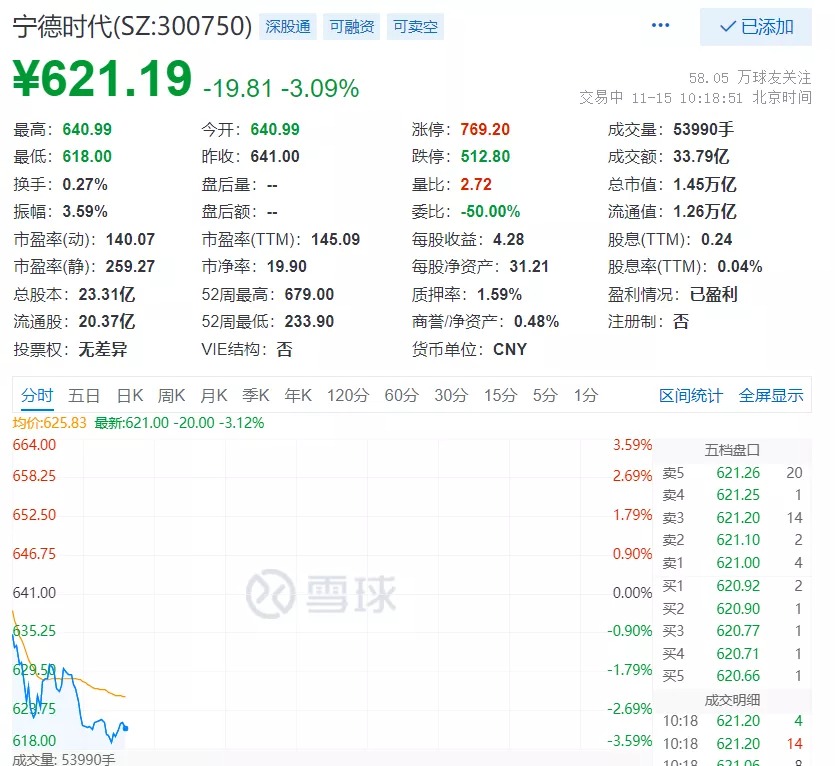
Task: Open the 5分 chart tab
Action: pos(545,396)
